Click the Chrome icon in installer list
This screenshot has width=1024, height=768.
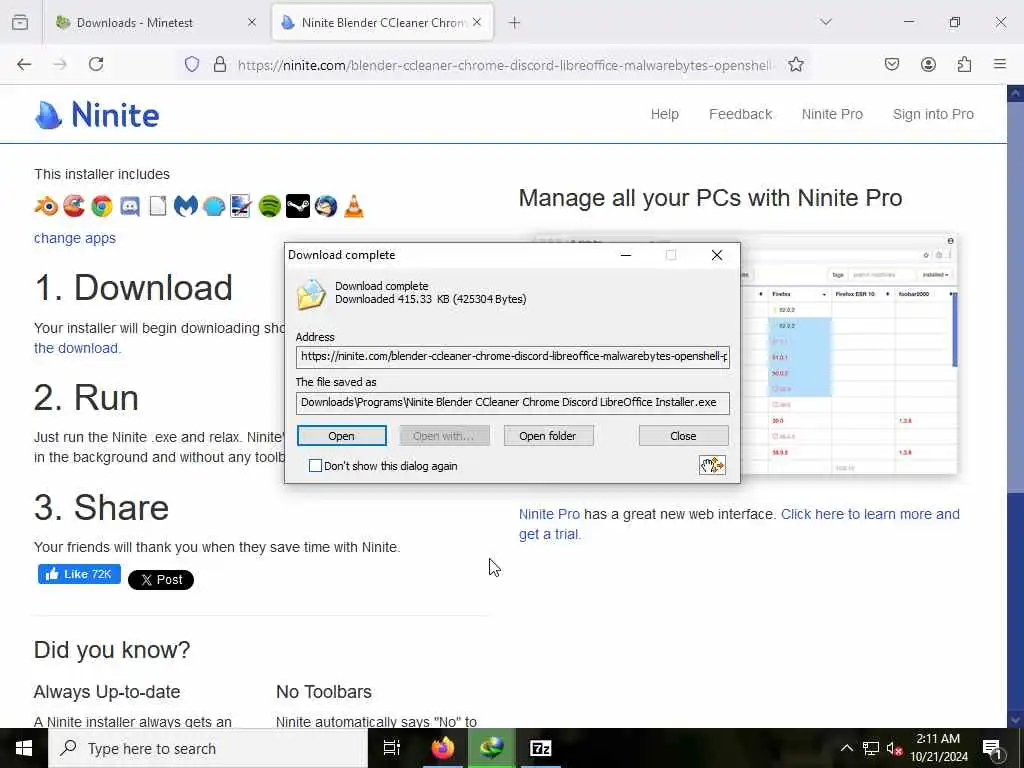pos(102,206)
